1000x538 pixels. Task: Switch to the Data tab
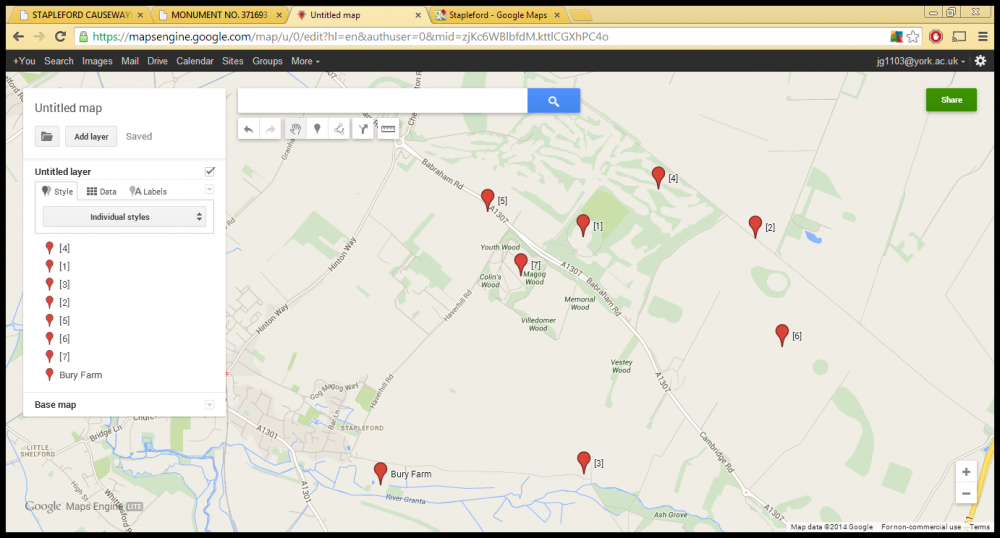(x=101, y=191)
